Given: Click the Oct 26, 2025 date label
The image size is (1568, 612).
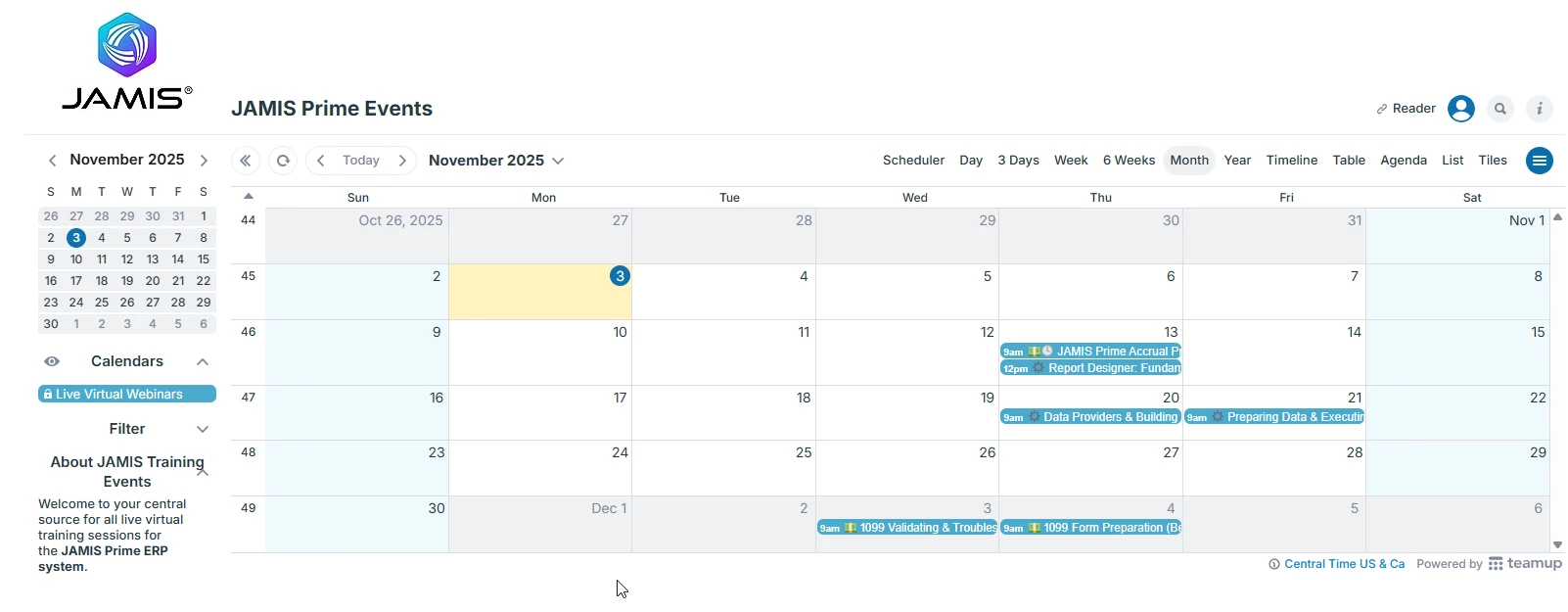Looking at the screenshot, I should pyautogui.click(x=400, y=220).
